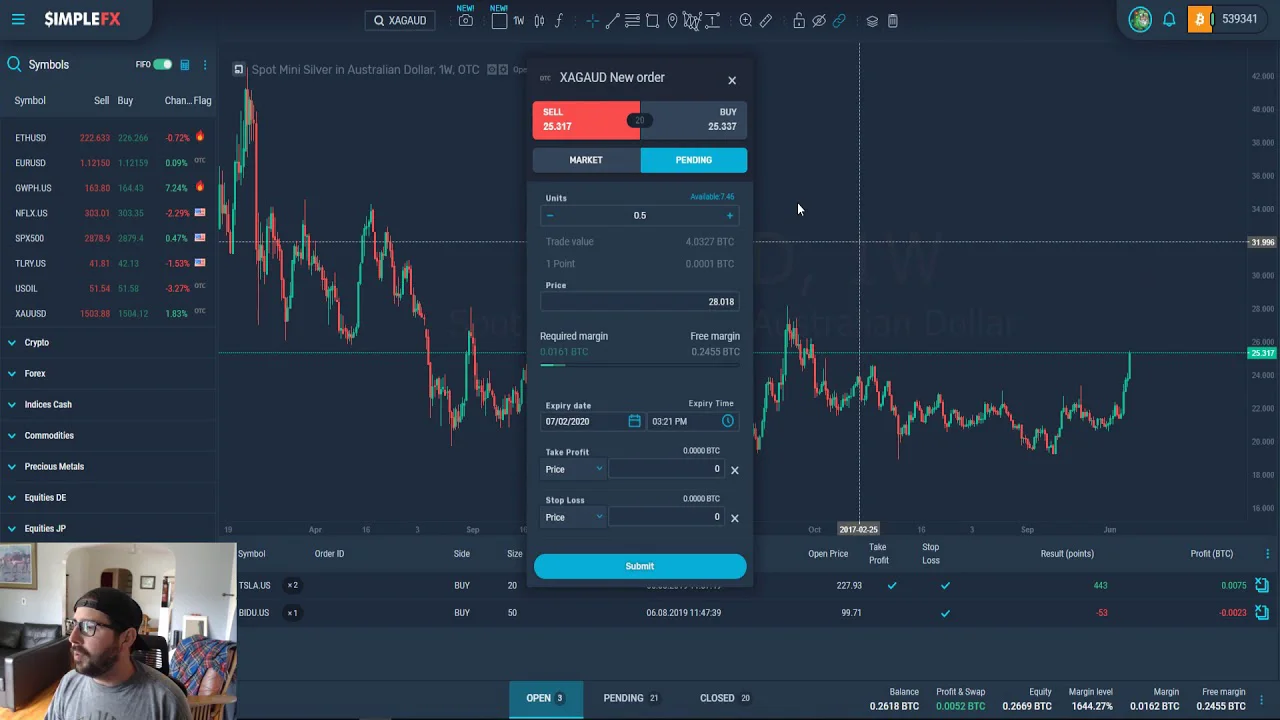1280x720 pixels.
Task: Select the horizontal lines drawing tool
Action: pyautogui.click(x=632, y=21)
